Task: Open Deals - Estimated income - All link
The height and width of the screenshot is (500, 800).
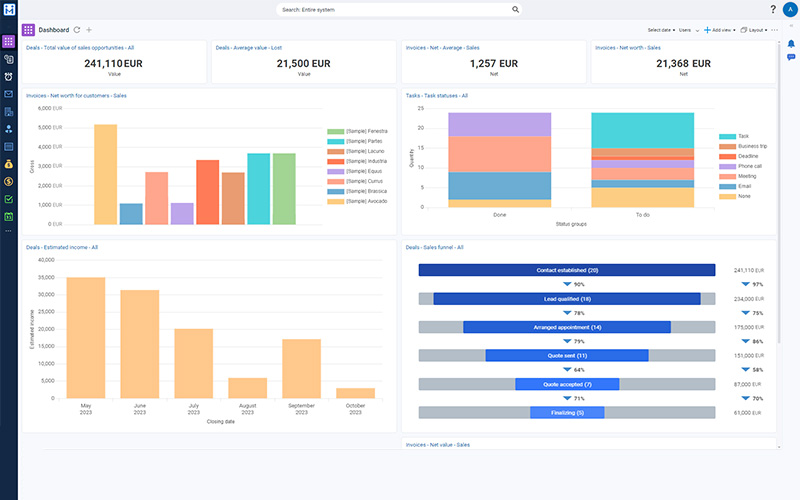Action: (x=62, y=247)
